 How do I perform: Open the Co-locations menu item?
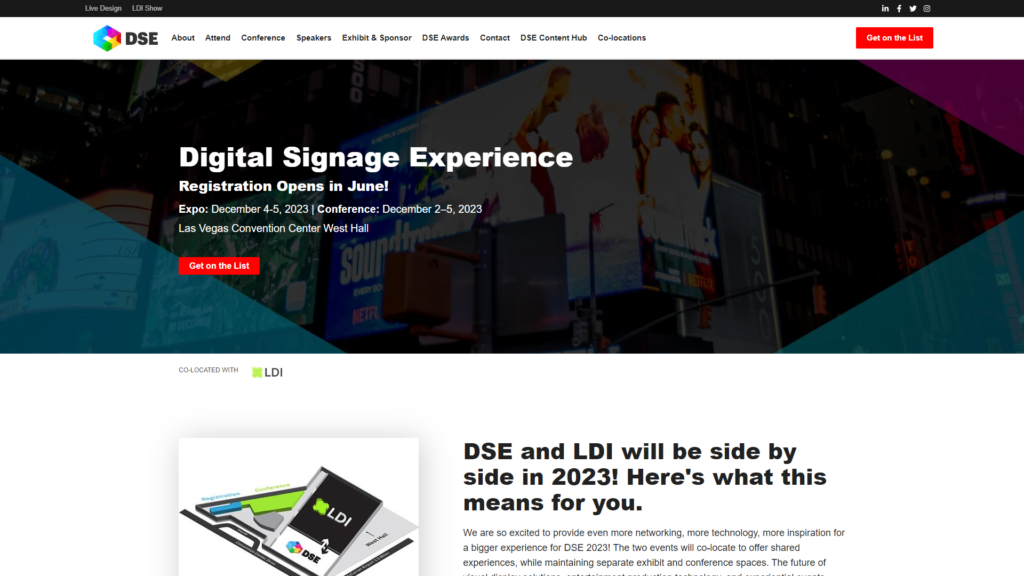(x=622, y=38)
